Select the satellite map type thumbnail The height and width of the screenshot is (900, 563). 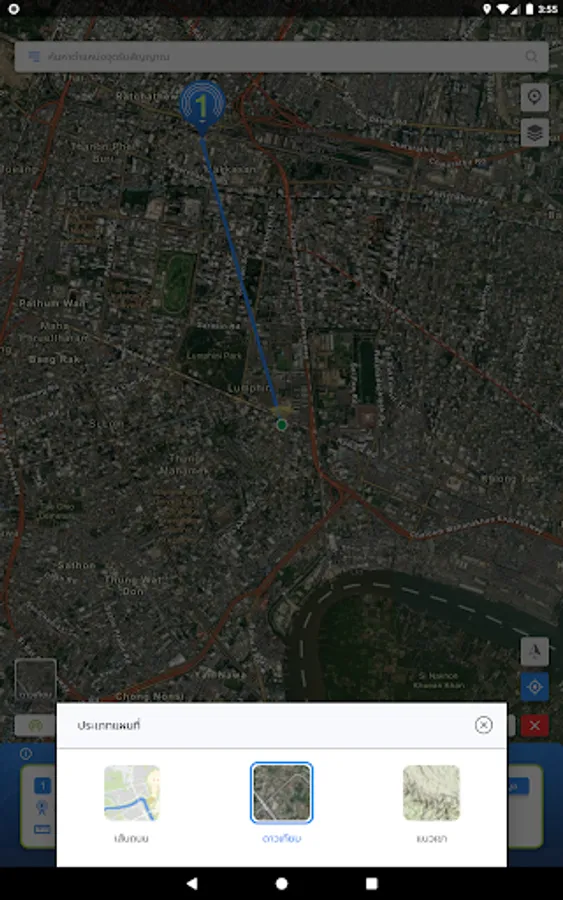[282, 793]
